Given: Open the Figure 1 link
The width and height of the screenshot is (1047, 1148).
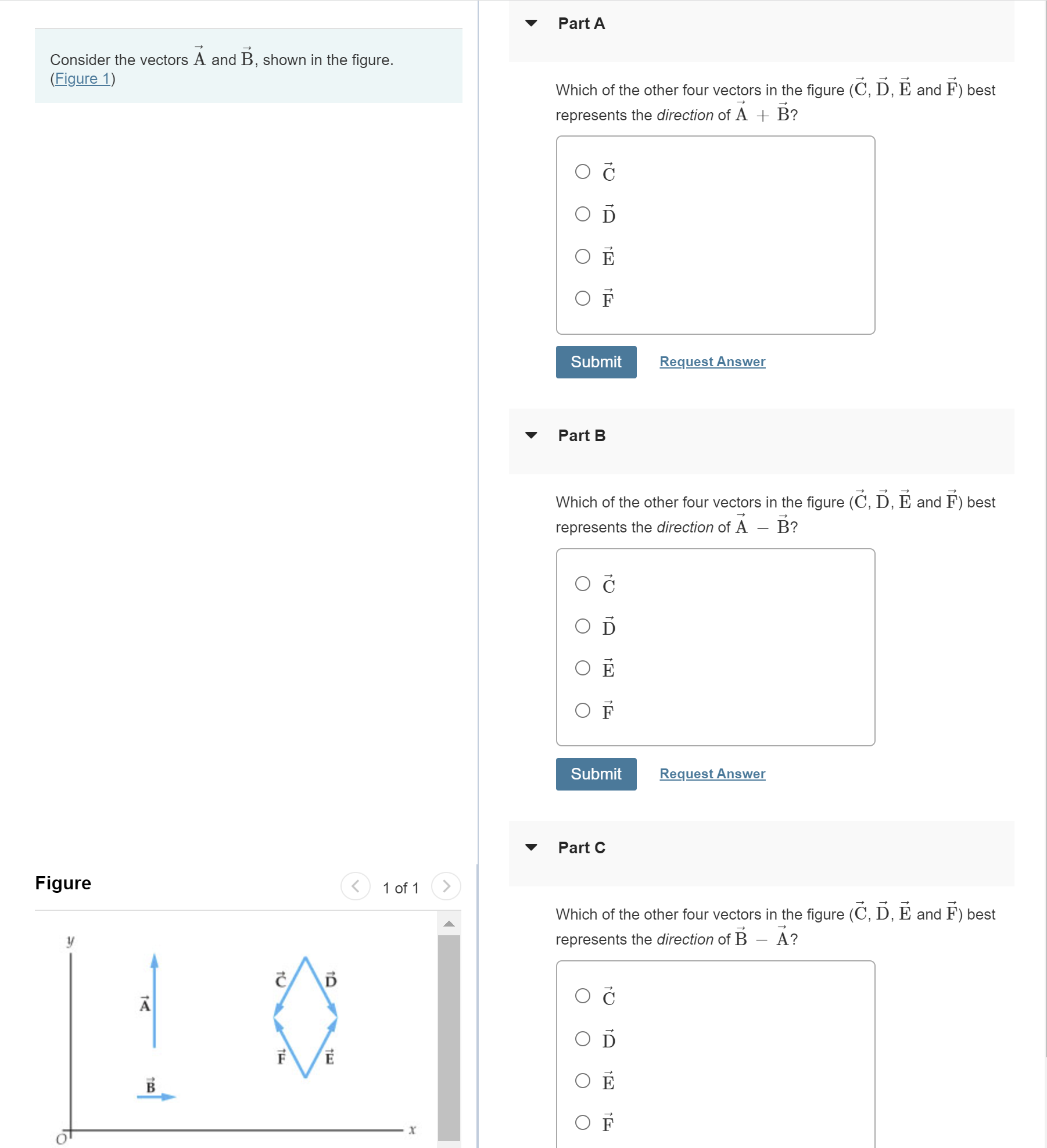Looking at the screenshot, I should [83, 79].
